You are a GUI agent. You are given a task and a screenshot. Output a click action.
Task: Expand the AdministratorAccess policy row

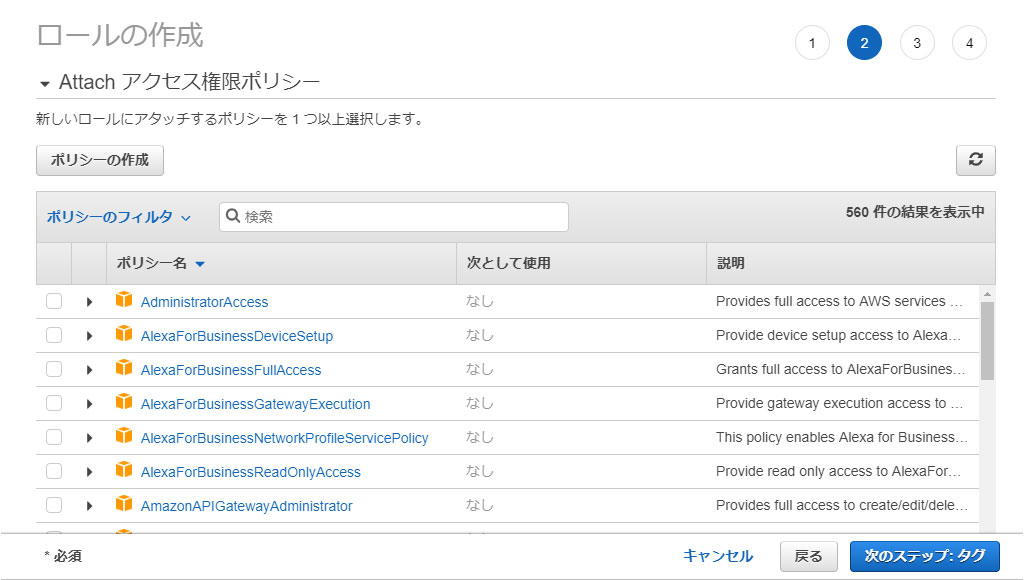coord(89,302)
